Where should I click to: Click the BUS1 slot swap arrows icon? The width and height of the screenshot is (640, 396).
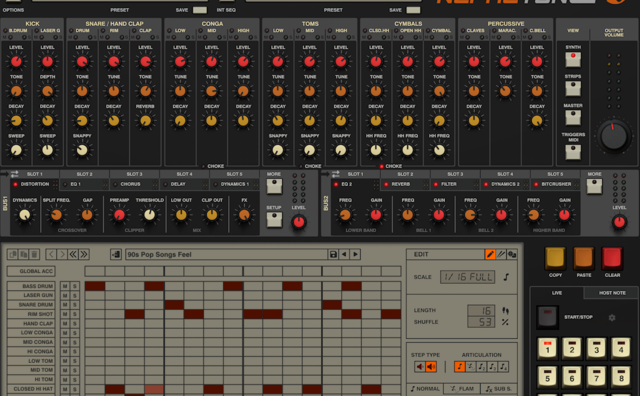coord(14,174)
